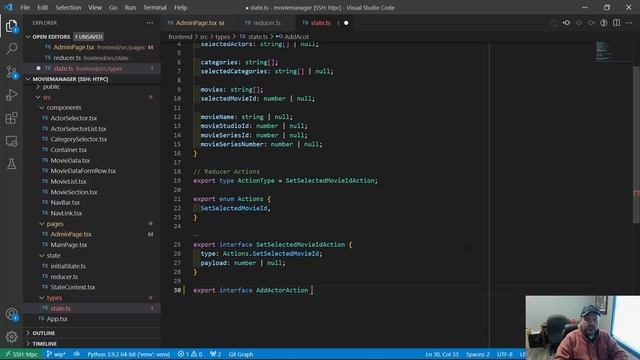The height and width of the screenshot is (360, 640).
Task: Open ActorSelector.tsx in the file tree
Action: (73, 118)
